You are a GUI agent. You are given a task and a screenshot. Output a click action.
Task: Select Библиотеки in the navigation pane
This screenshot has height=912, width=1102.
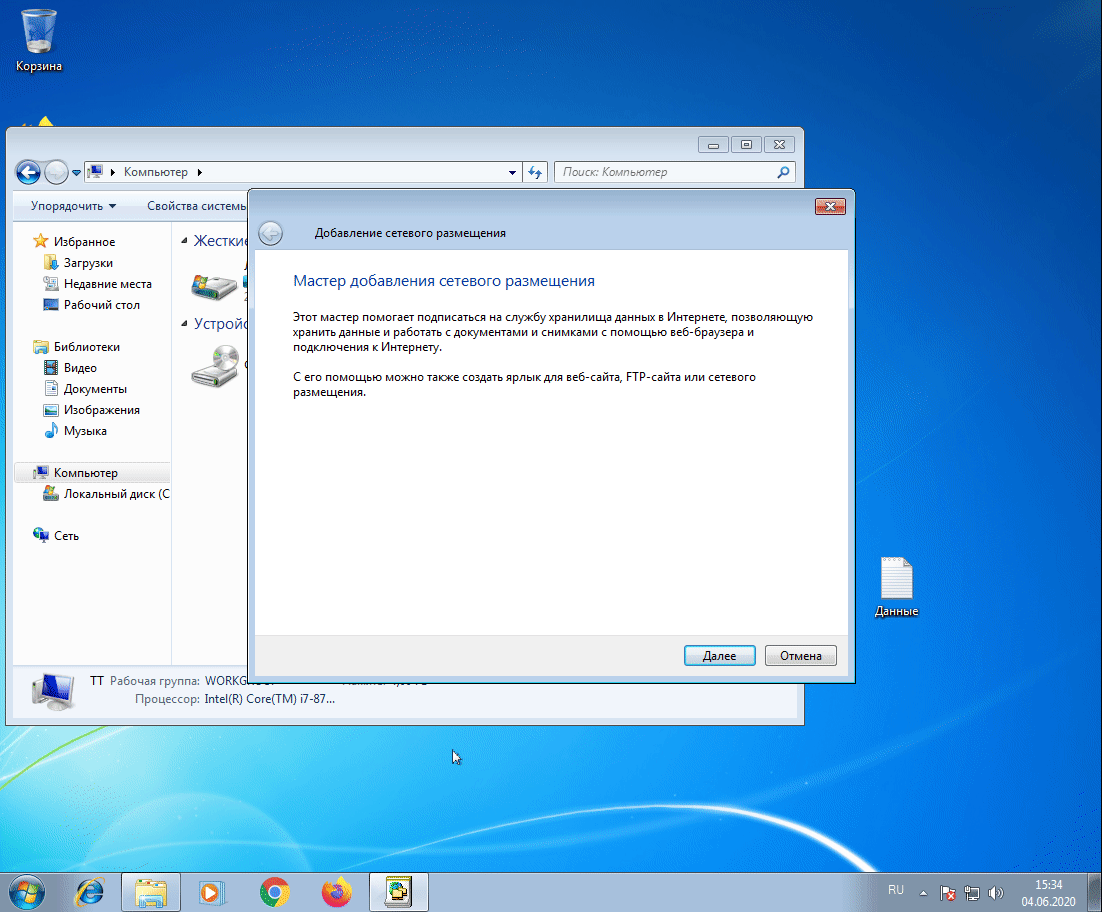(86, 347)
